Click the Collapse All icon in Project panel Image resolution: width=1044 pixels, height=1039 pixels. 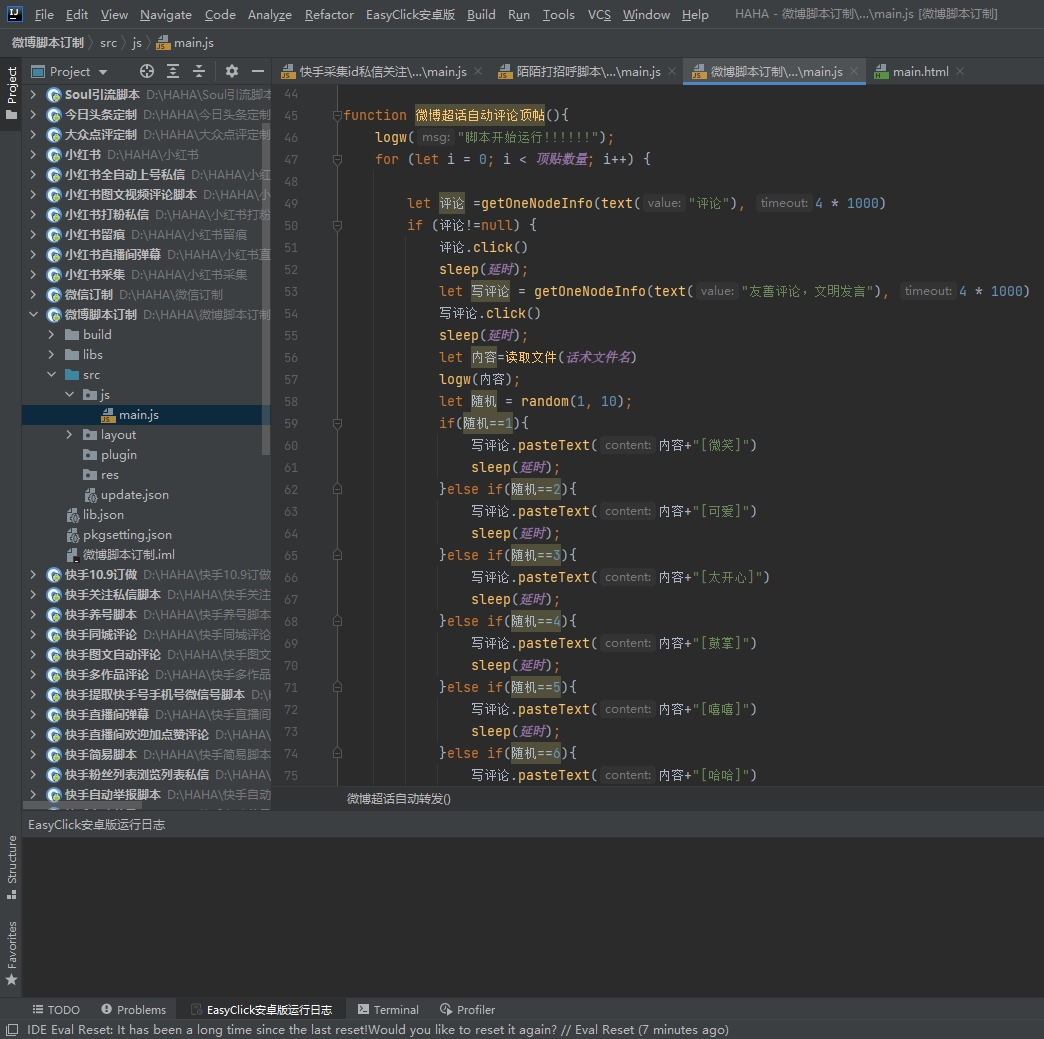tap(198, 71)
